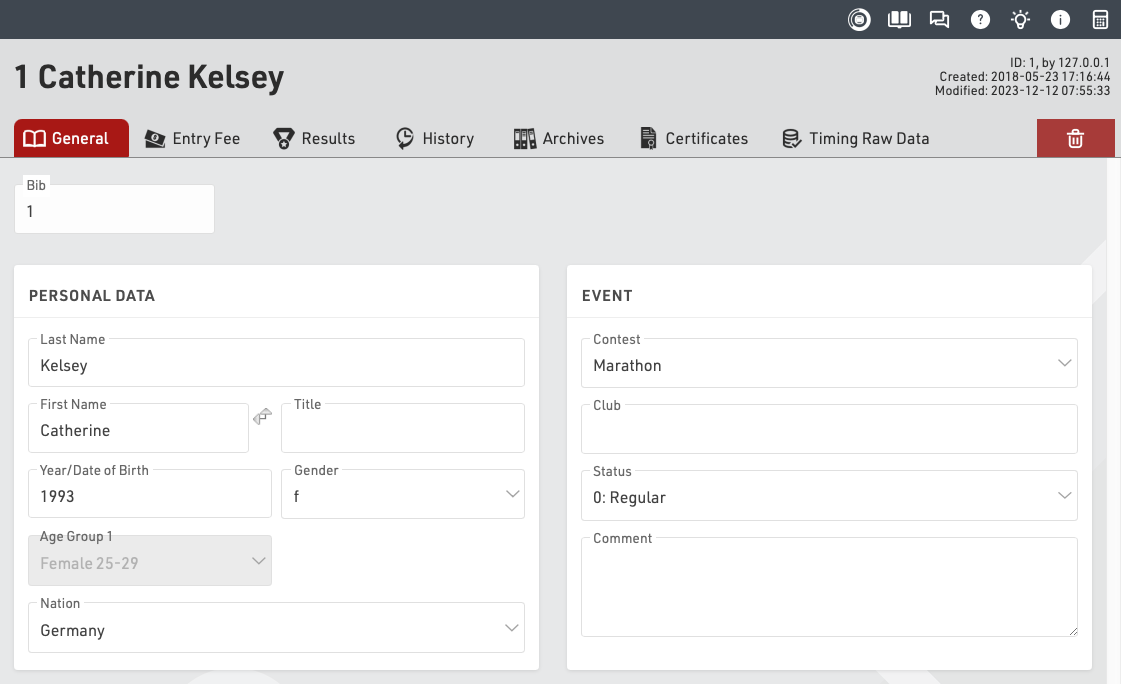Focus the Comment text area
1121x684 pixels.
tap(828, 590)
